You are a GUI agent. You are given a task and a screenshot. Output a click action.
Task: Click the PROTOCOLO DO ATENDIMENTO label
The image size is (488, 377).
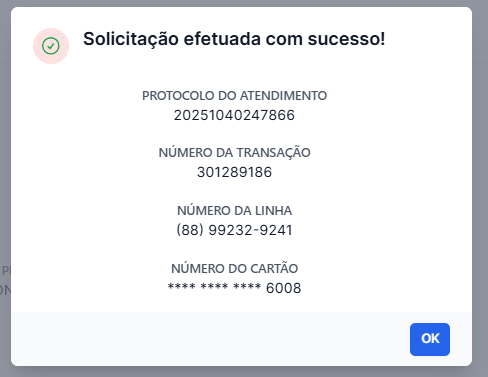[234, 96]
